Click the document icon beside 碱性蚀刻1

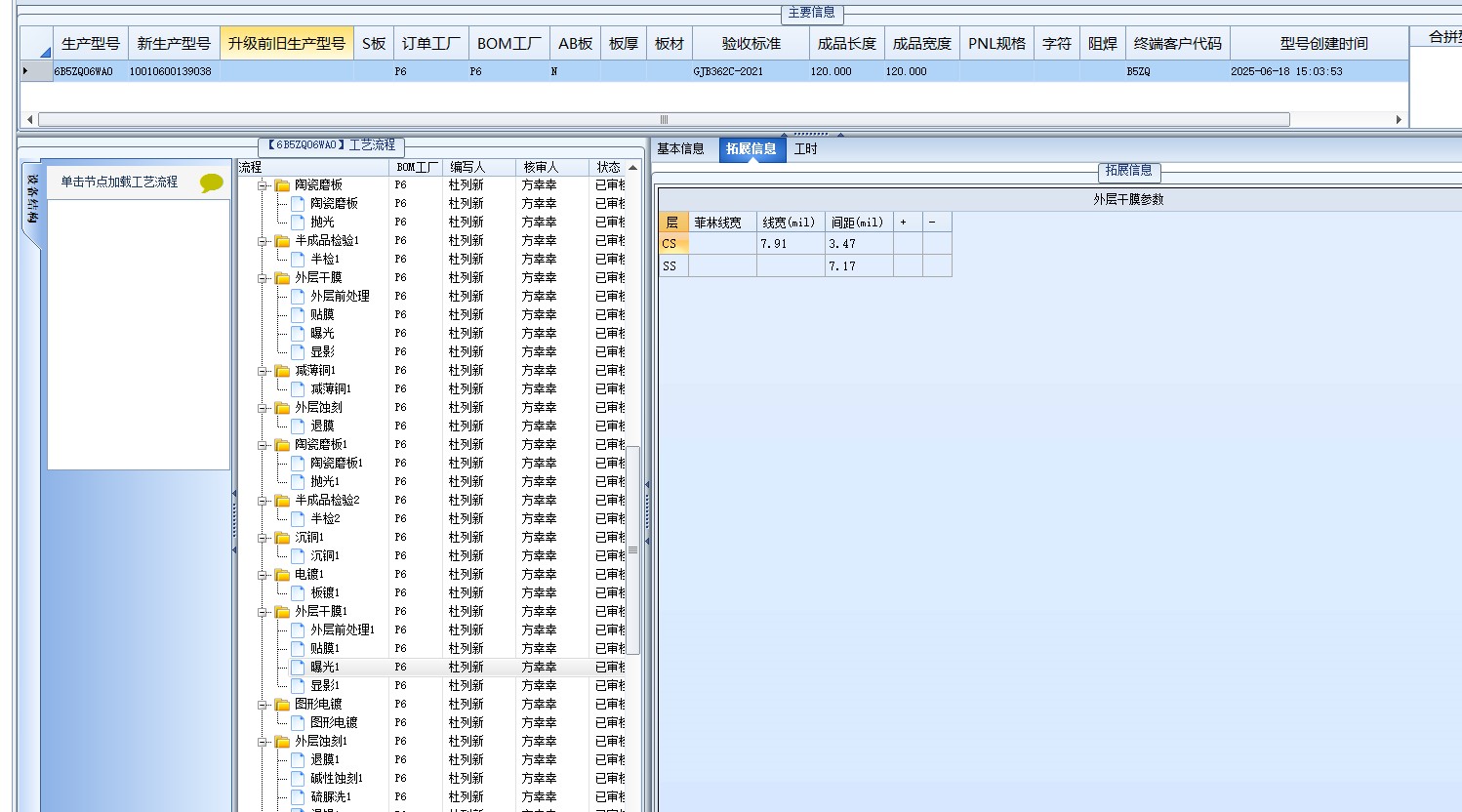[x=298, y=779]
